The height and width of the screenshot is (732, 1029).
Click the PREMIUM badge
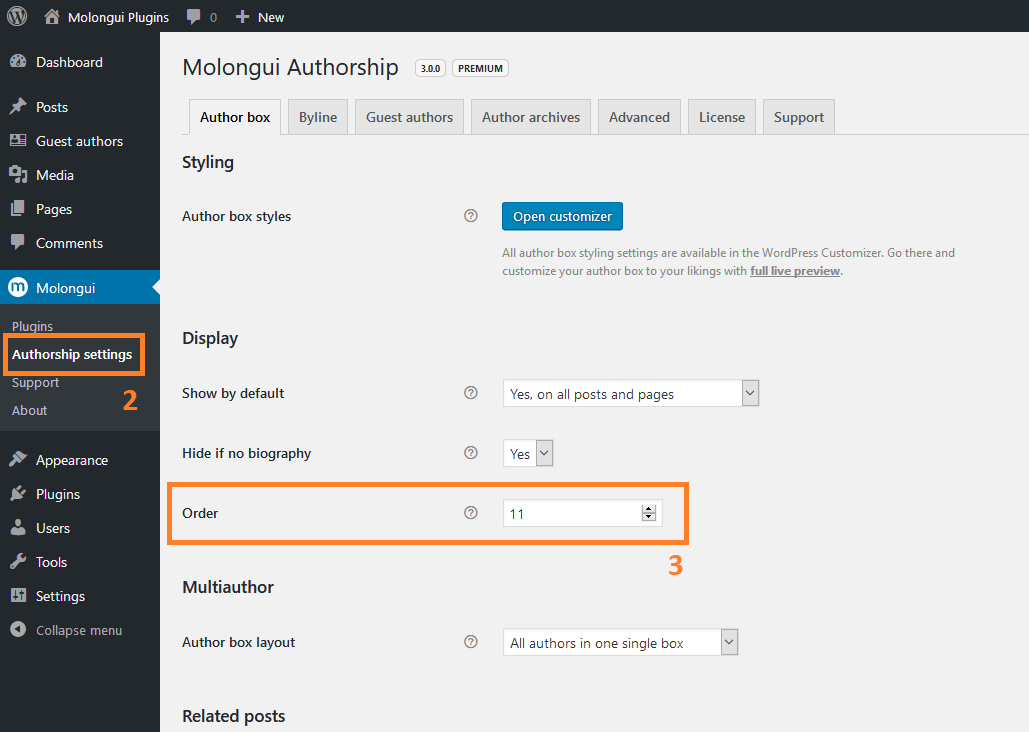point(480,68)
